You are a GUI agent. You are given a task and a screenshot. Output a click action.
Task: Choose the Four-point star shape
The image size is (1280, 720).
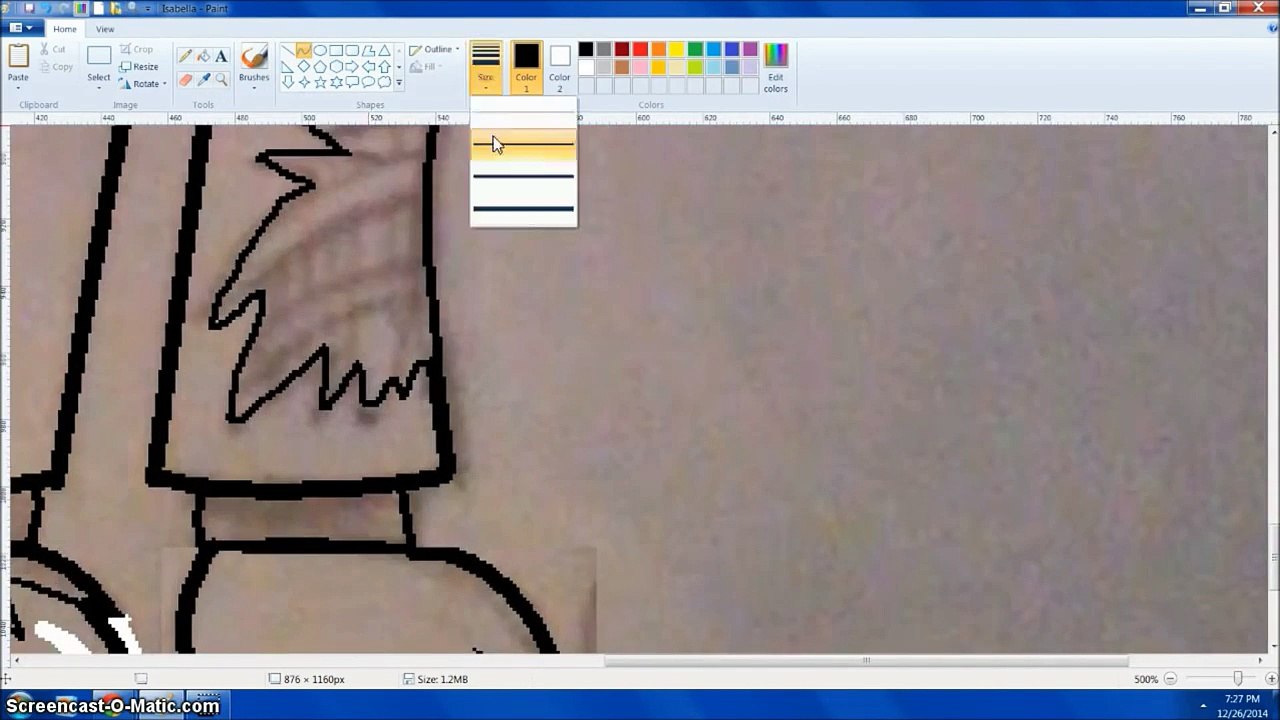(x=304, y=83)
